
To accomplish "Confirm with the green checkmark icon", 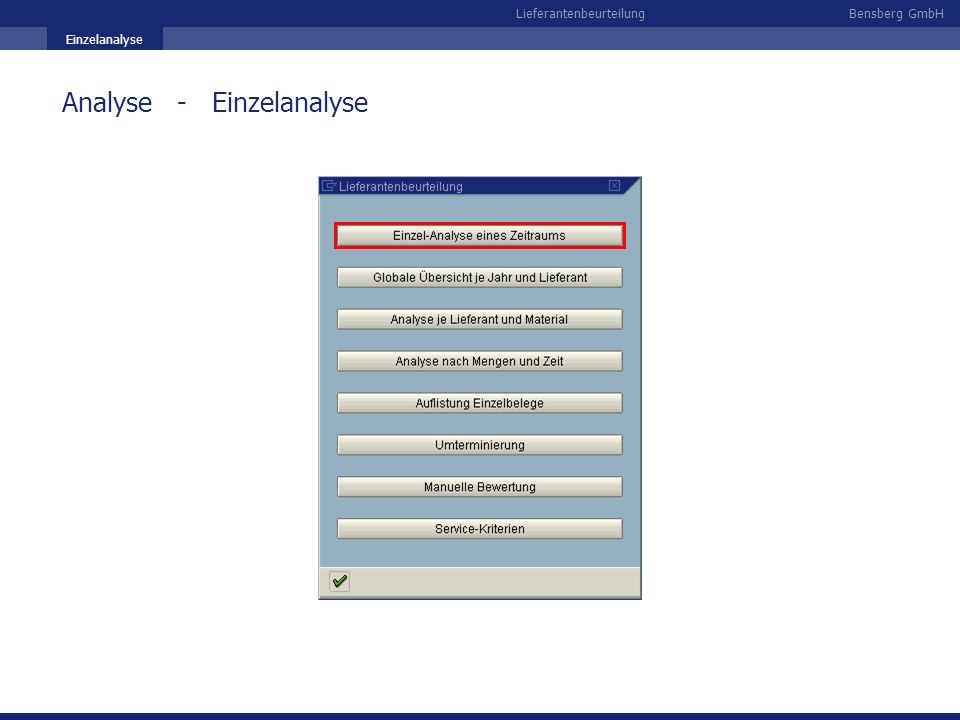I will [x=339, y=581].
